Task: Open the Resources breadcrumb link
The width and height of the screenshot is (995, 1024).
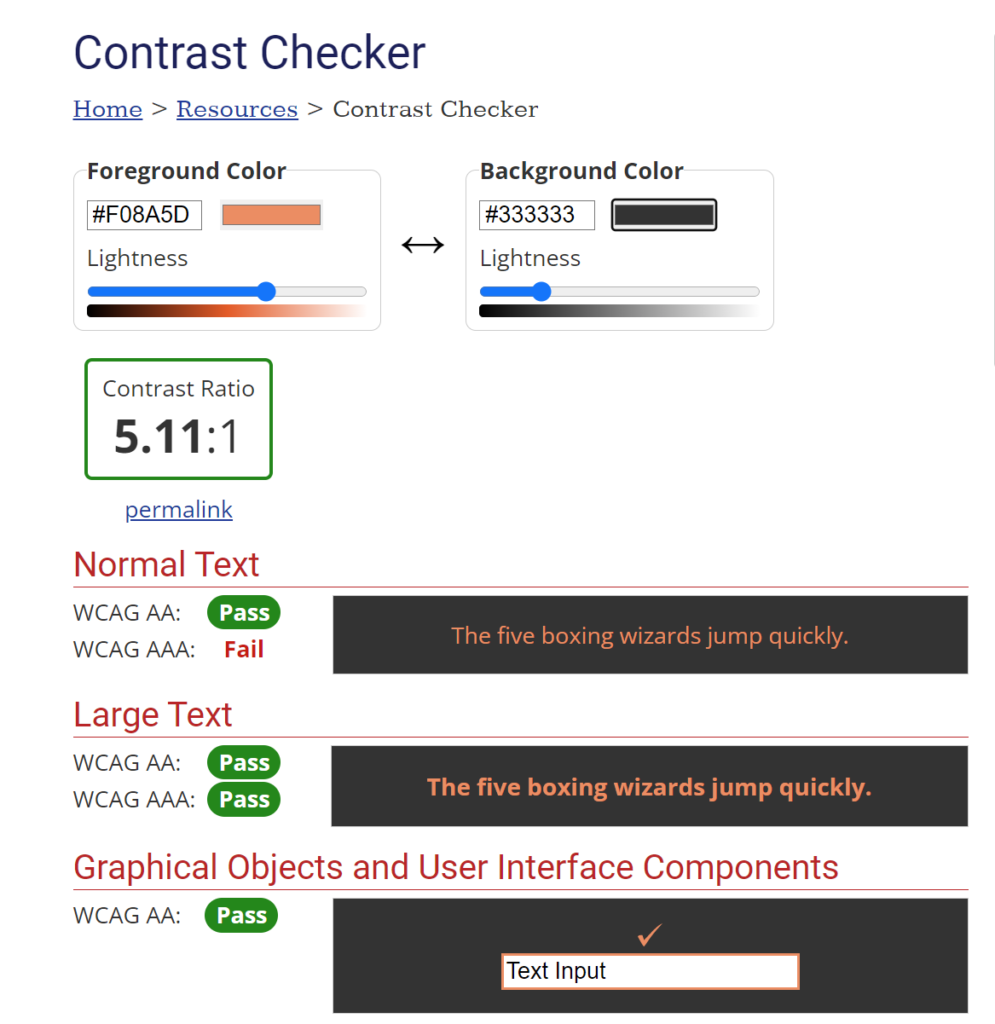Action: pyautogui.click(x=237, y=109)
